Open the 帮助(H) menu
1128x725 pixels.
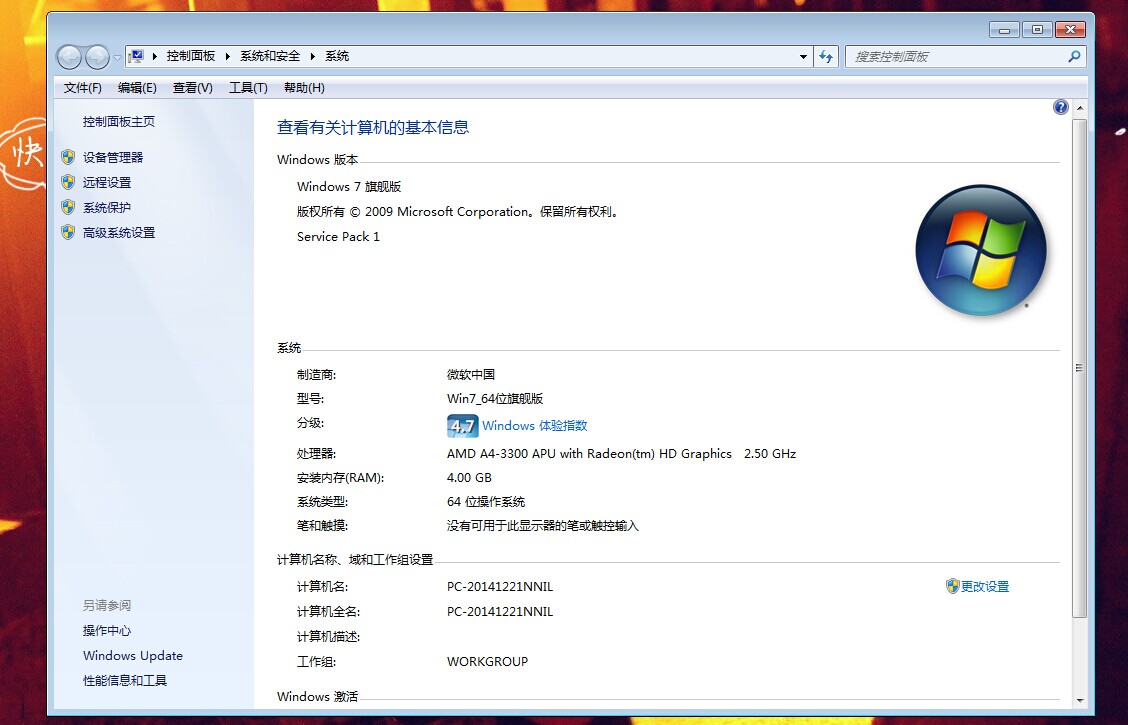click(x=304, y=88)
